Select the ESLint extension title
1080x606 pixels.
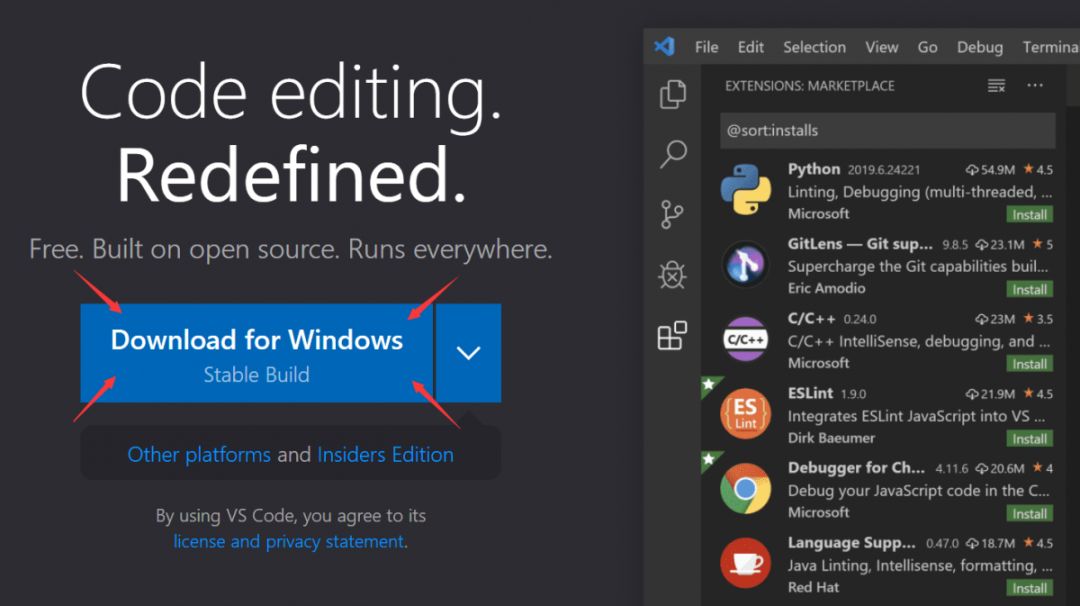(810, 393)
